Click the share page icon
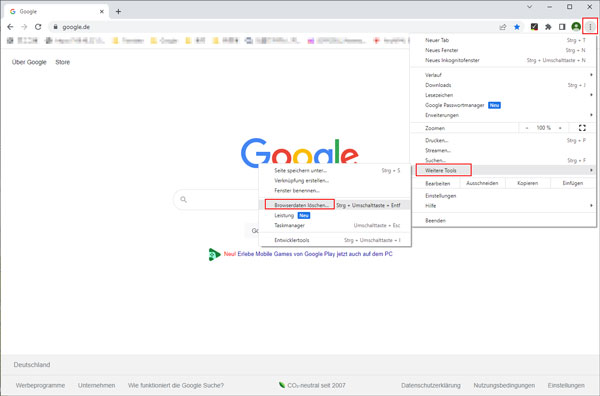Image resolution: width=600 pixels, height=396 pixels. [x=503, y=27]
